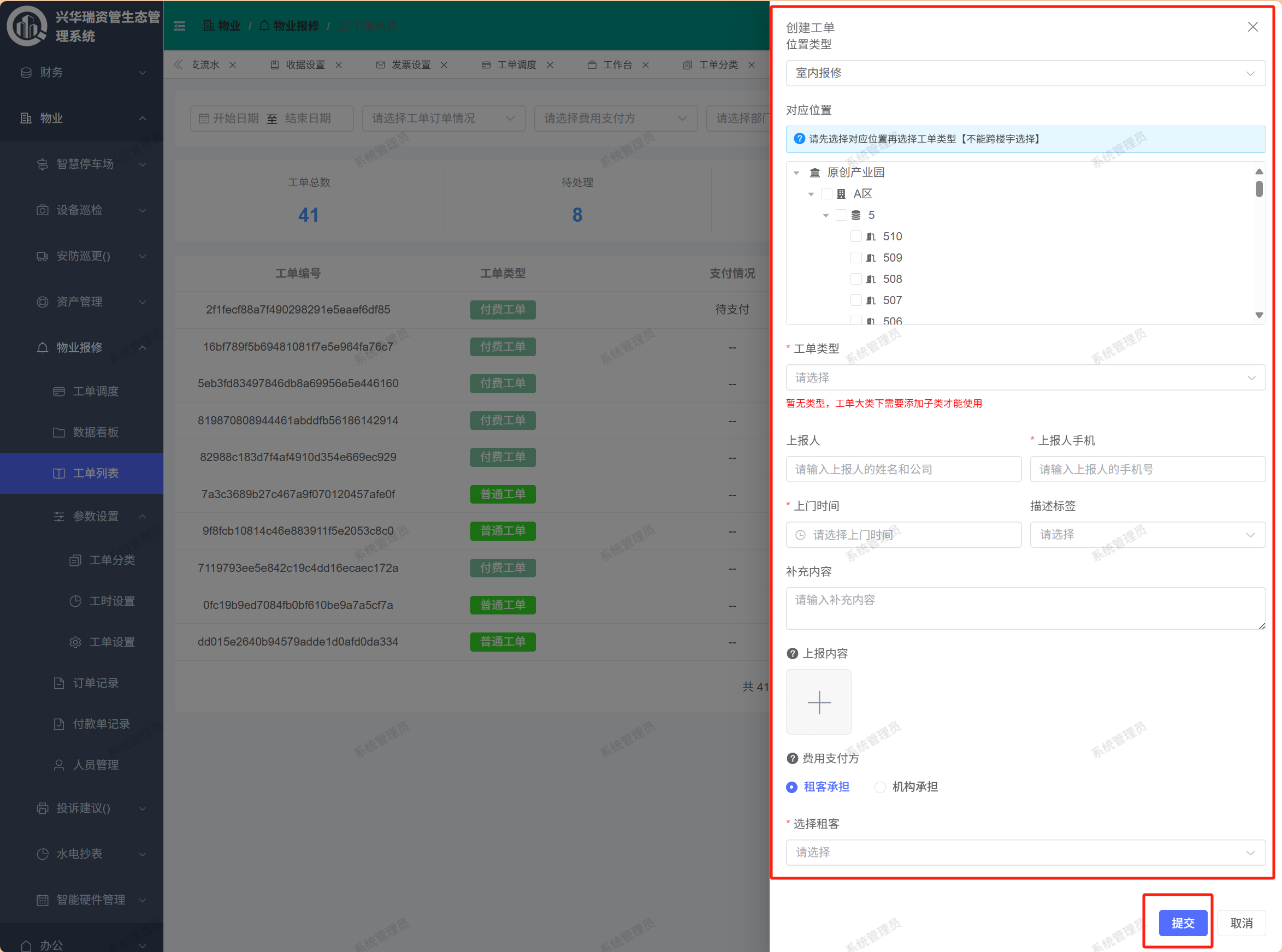Click the upload plus icon under 上报内容

click(818, 702)
